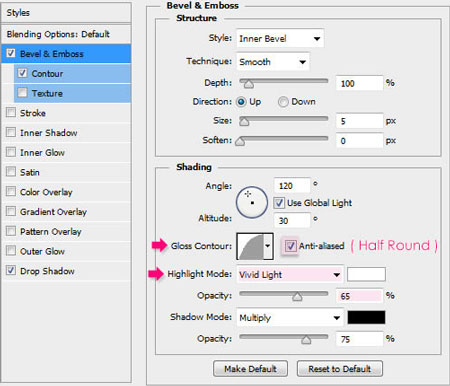Open the Drop Shadow settings row
Image resolution: width=450 pixels, height=386 pixels.
[66, 271]
